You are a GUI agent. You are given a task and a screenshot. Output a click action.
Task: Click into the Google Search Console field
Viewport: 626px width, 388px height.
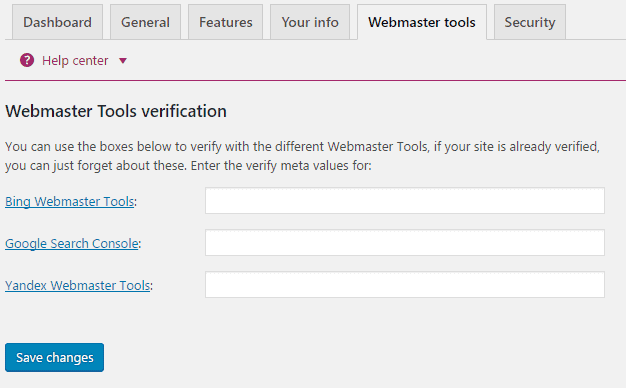point(405,242)
